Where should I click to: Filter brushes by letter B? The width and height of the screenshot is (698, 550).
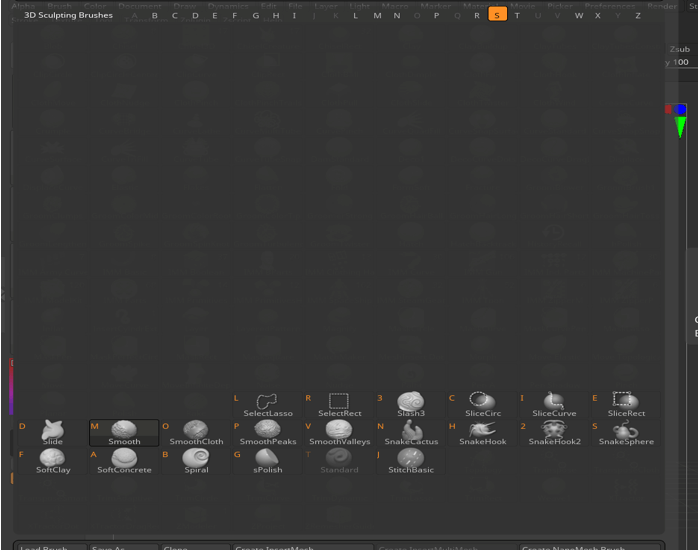pos(154,16)
